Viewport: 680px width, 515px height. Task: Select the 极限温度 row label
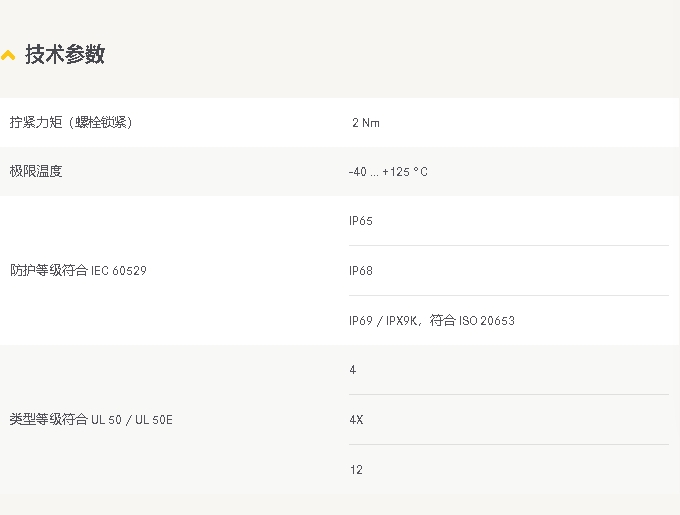pyautogui.click(x=36, y=171)
